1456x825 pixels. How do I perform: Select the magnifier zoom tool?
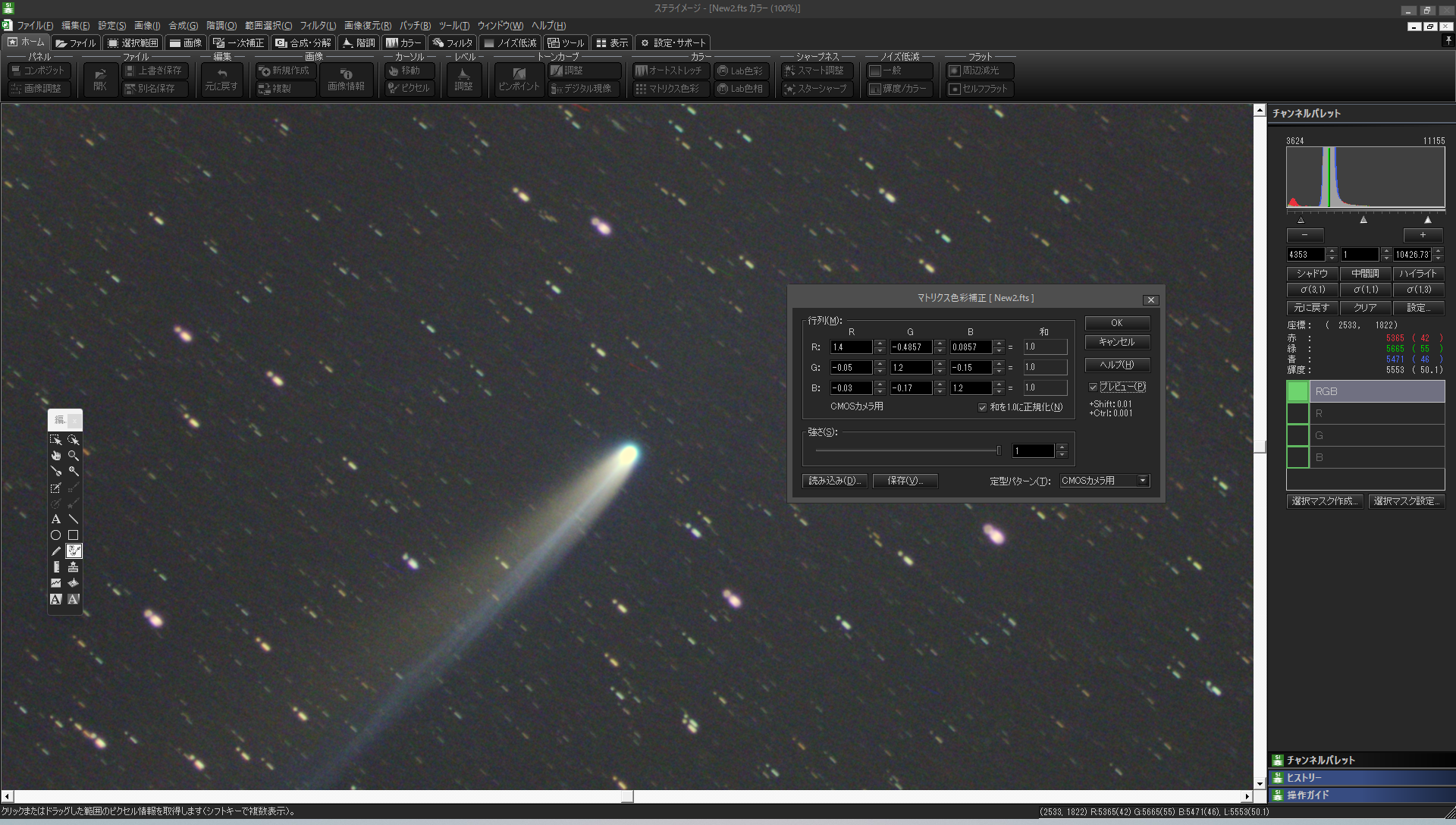74,456
